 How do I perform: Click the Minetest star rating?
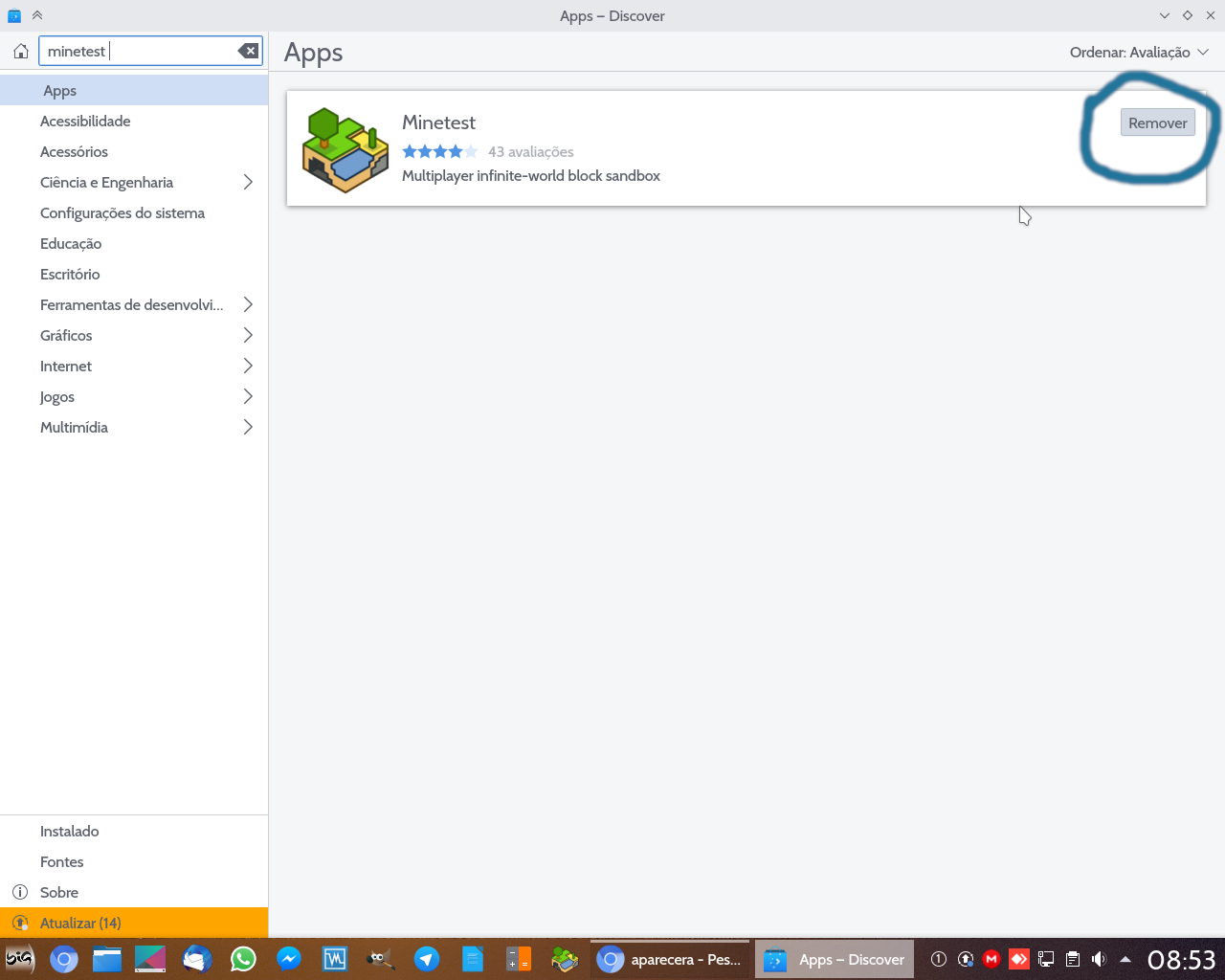439,151
